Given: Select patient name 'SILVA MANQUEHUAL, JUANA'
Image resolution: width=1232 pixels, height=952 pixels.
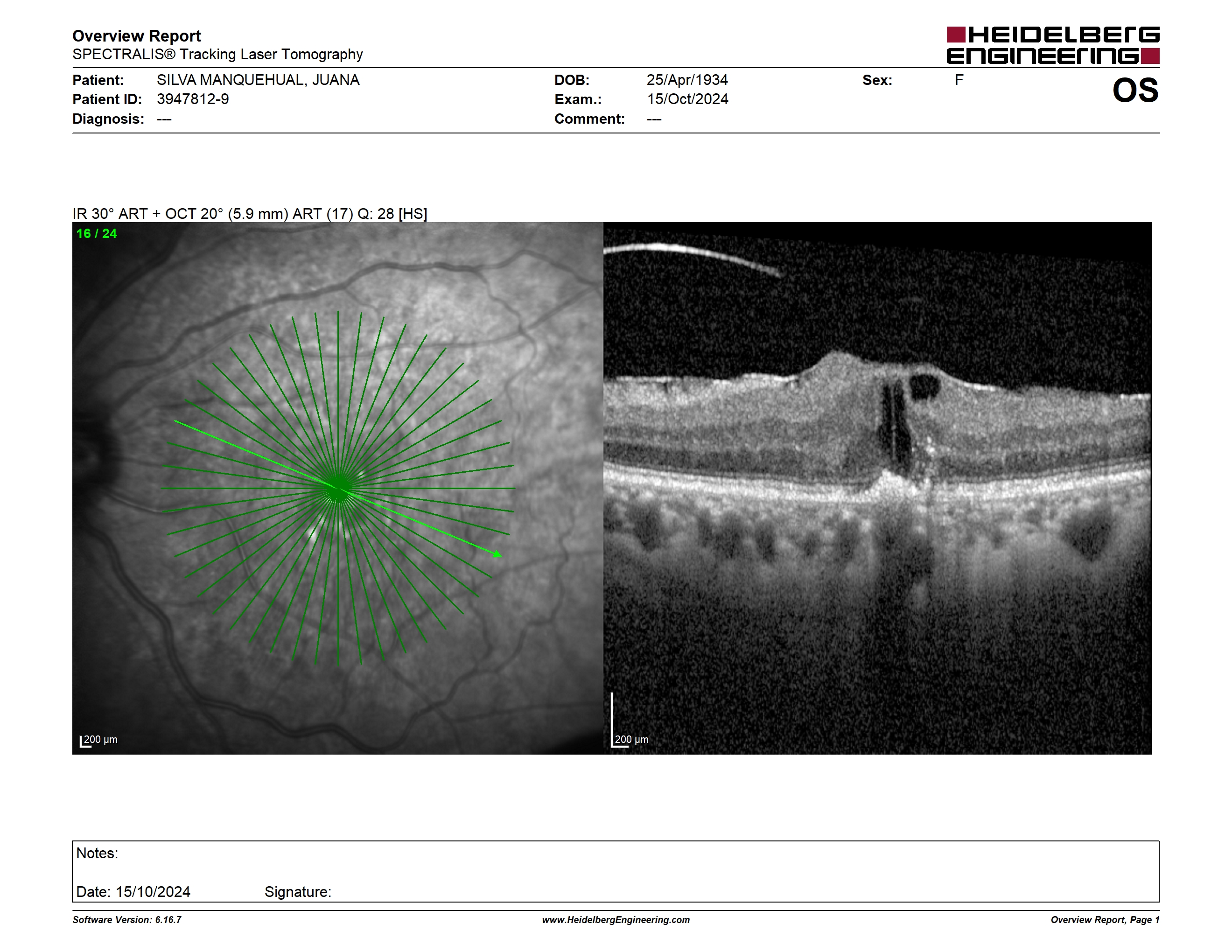Looking at the screenshot, I should [x=258, y=80].
